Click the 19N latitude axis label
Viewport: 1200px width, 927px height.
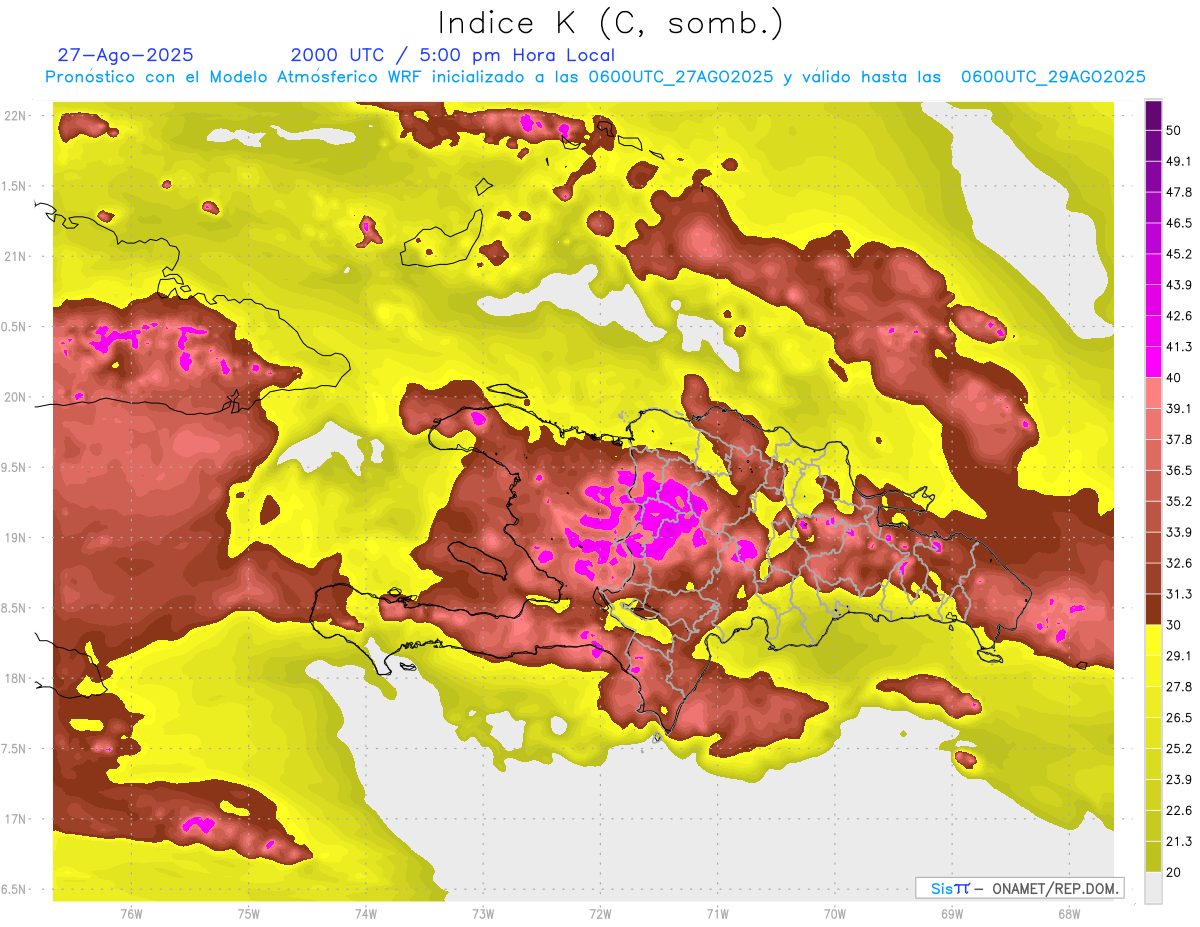click(16, 538)
